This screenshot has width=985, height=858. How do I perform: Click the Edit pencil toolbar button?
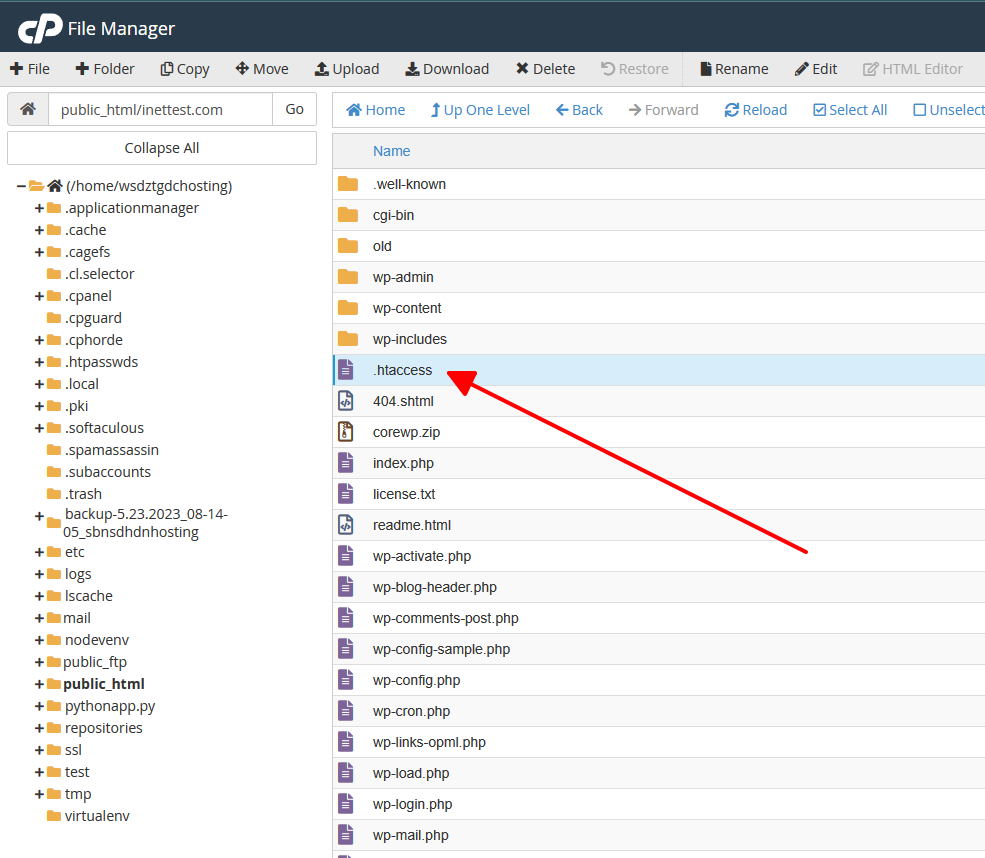click(x=815, y=69)
